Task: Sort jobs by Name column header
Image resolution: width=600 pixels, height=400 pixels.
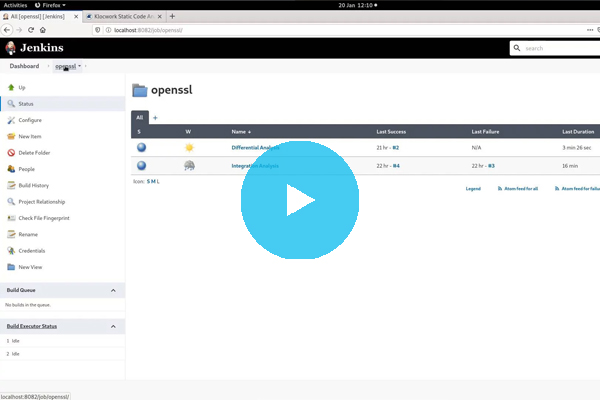Action: pyautogui.click(x=241, y=132)
